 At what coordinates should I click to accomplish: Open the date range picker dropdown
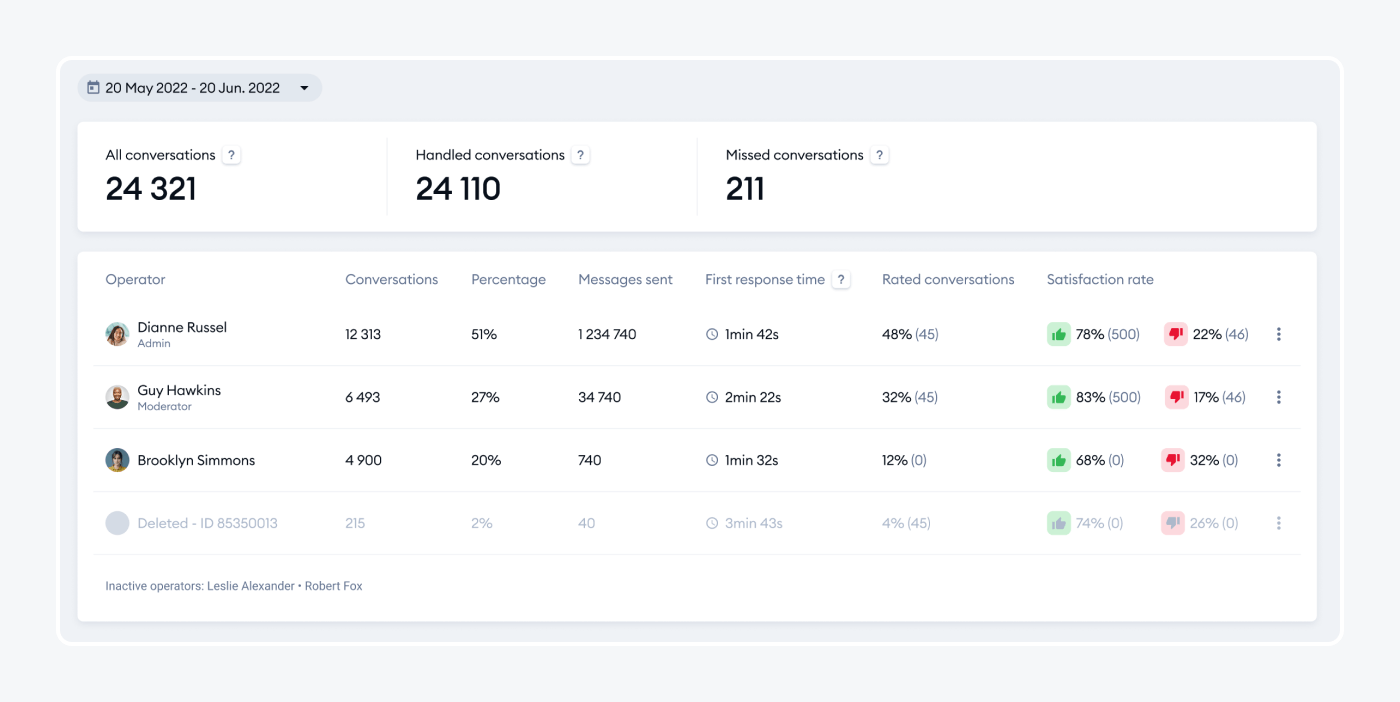pyautogui.click(x=304, y=87)
